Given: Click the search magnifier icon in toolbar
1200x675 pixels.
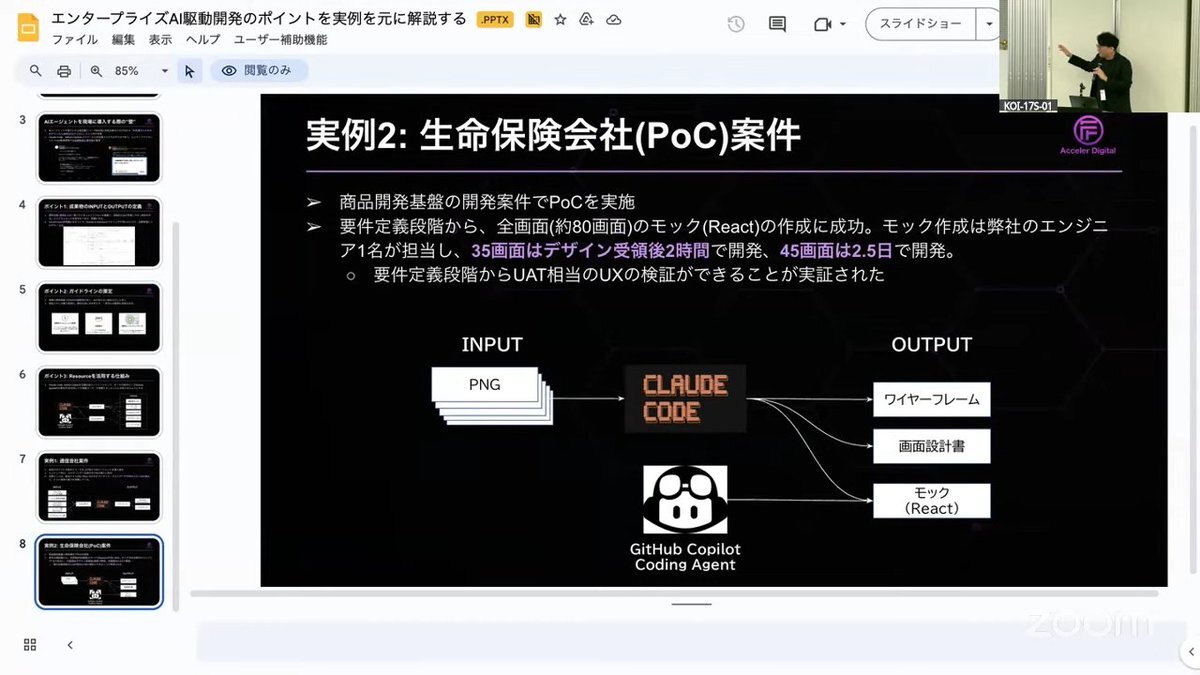Looking at the screenshot, I should tap(36, 71).
